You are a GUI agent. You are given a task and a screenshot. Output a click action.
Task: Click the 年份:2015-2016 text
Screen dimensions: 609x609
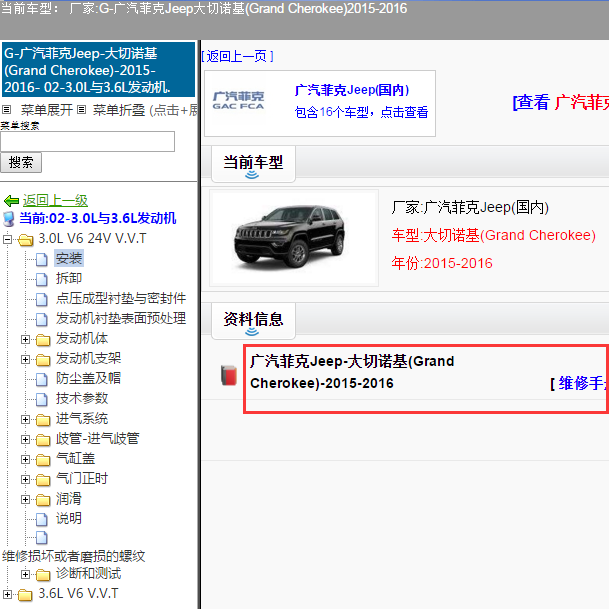coord(442,263)
